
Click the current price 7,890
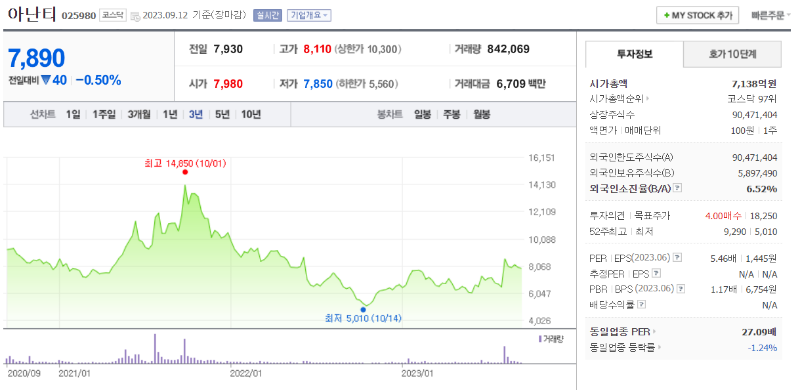coord(36,58)
